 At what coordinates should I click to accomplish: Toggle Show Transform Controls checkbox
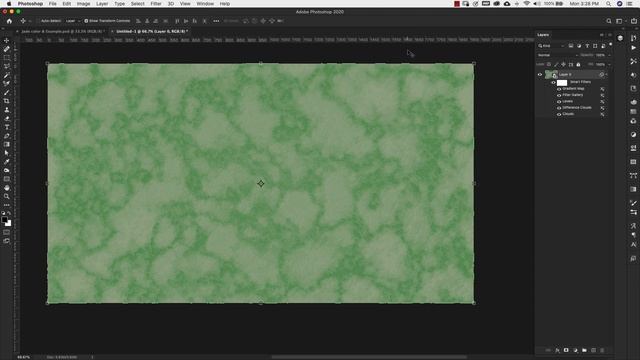click(x=86, y=21)
